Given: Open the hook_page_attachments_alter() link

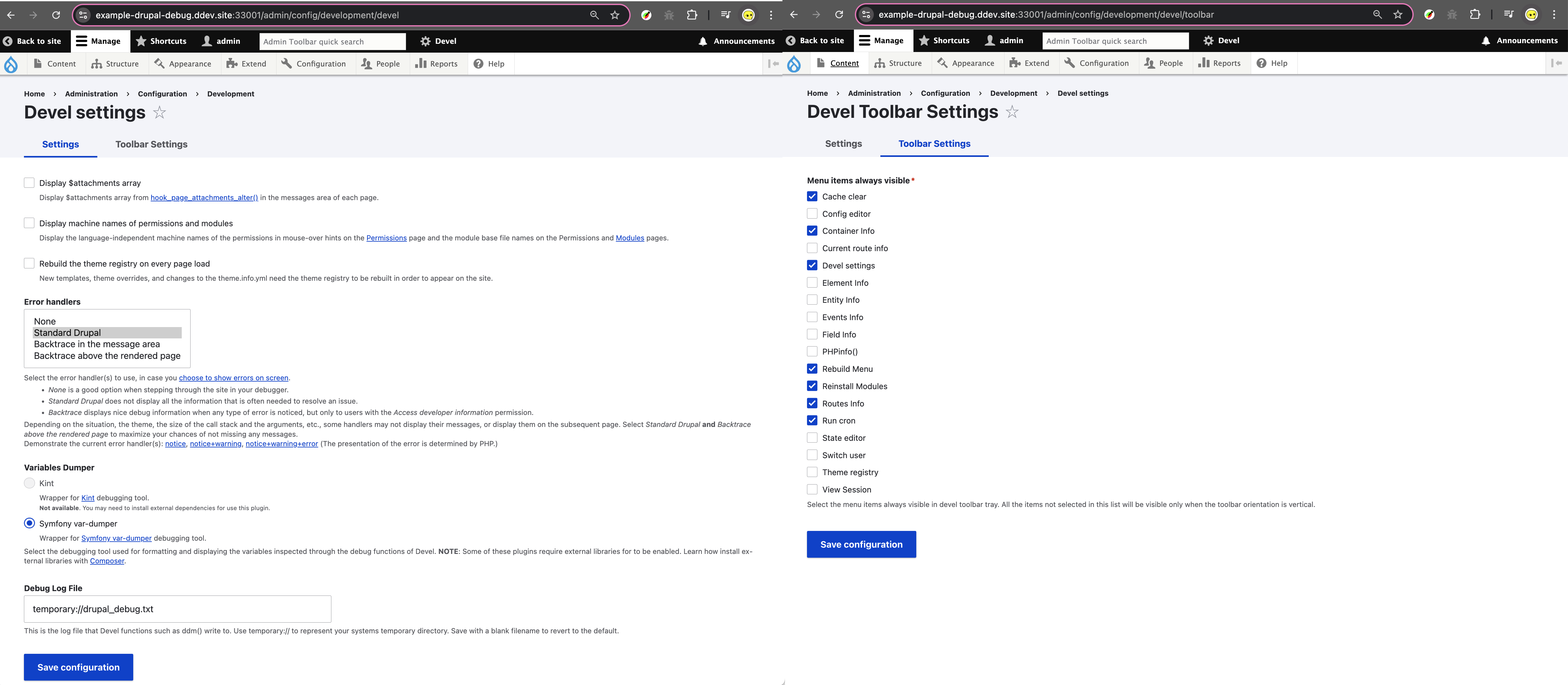Looking at the screenshot, I should [x=204, y=198].
